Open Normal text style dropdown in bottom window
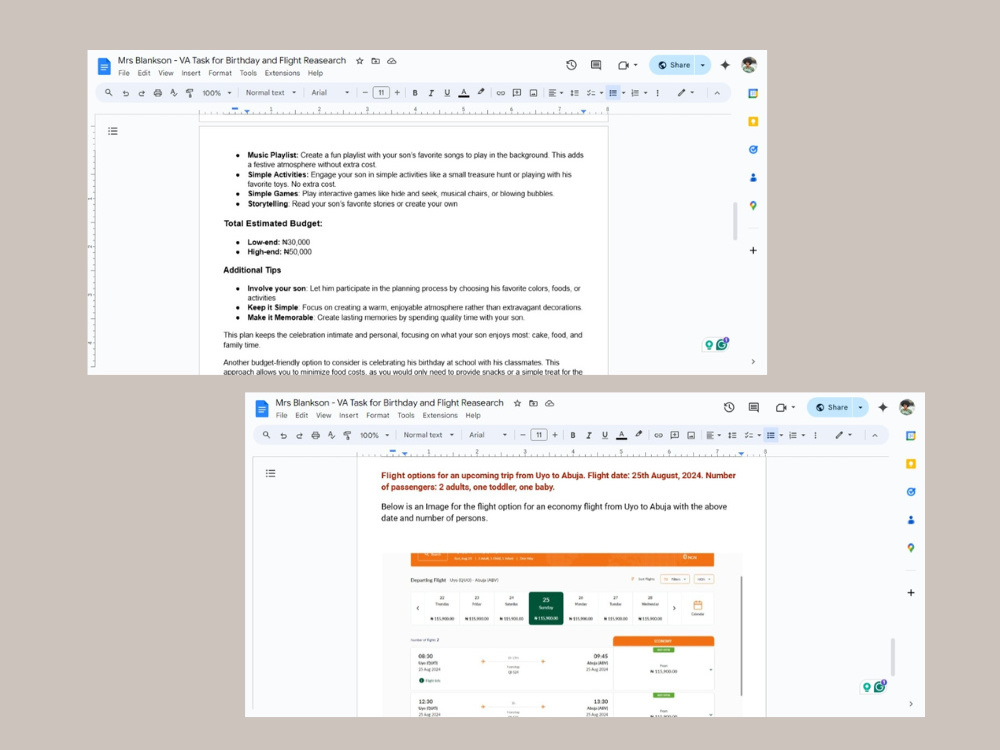 [428, 436]
